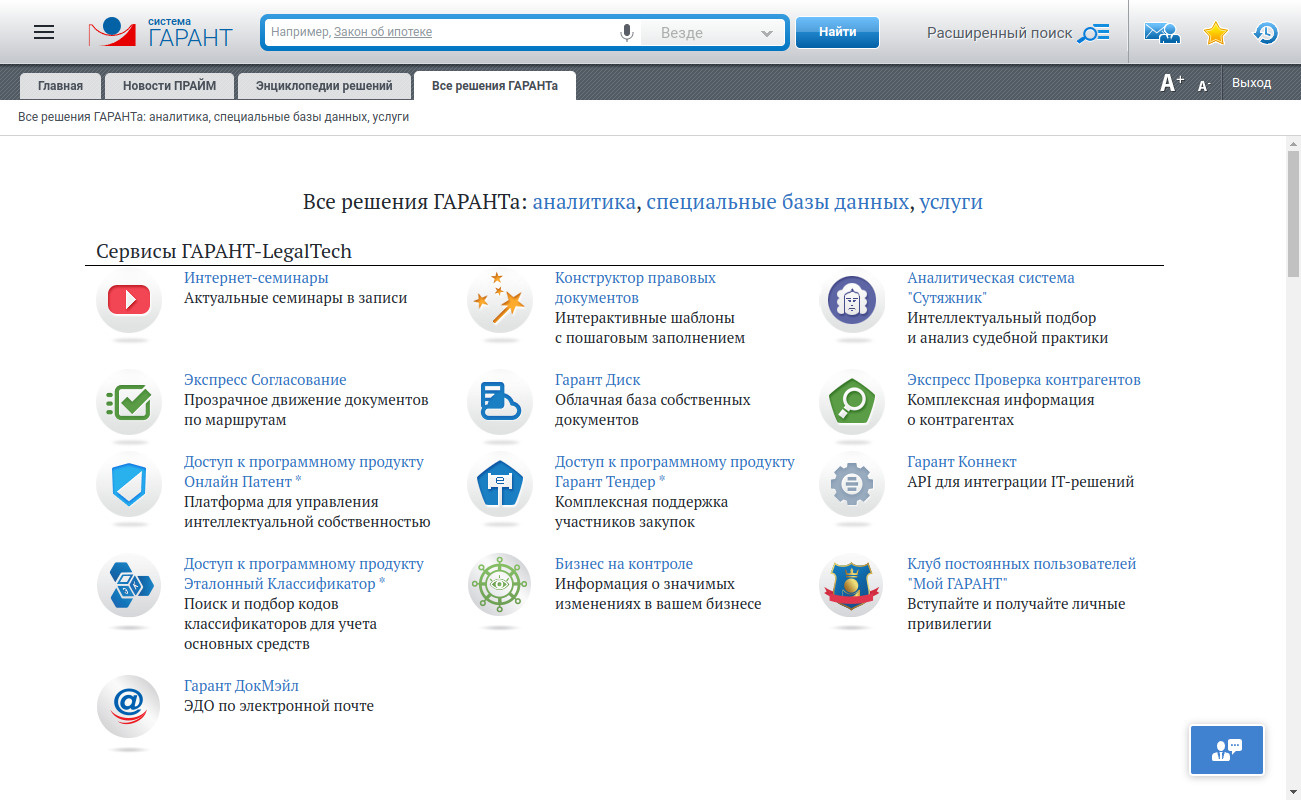Click 'ЭДО по электронной почте' text
Image resolution: width=1301 pixels, height=800 pixels.
click(x=279, y=706)
